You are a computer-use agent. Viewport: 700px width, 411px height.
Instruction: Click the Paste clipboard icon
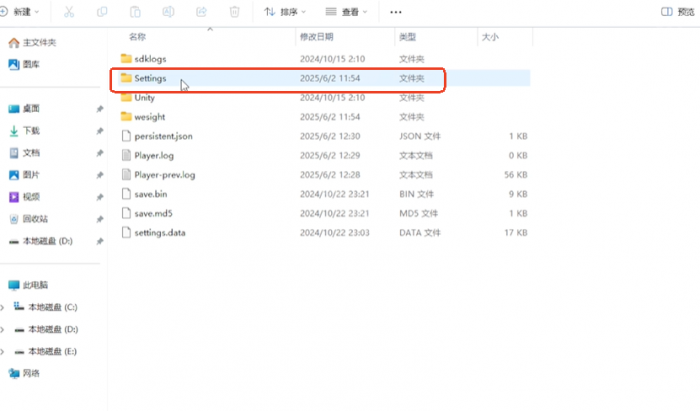coord(135,12)
